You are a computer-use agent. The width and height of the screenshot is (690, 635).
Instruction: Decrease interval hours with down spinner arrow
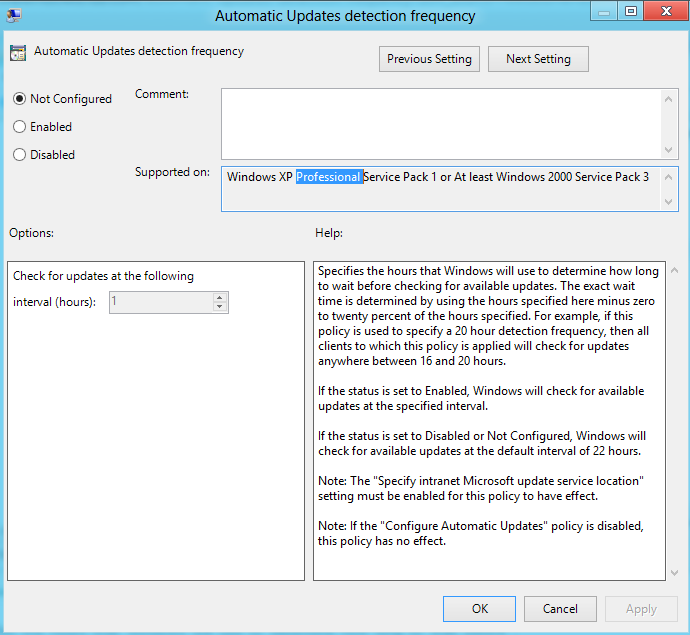point(220,307)
